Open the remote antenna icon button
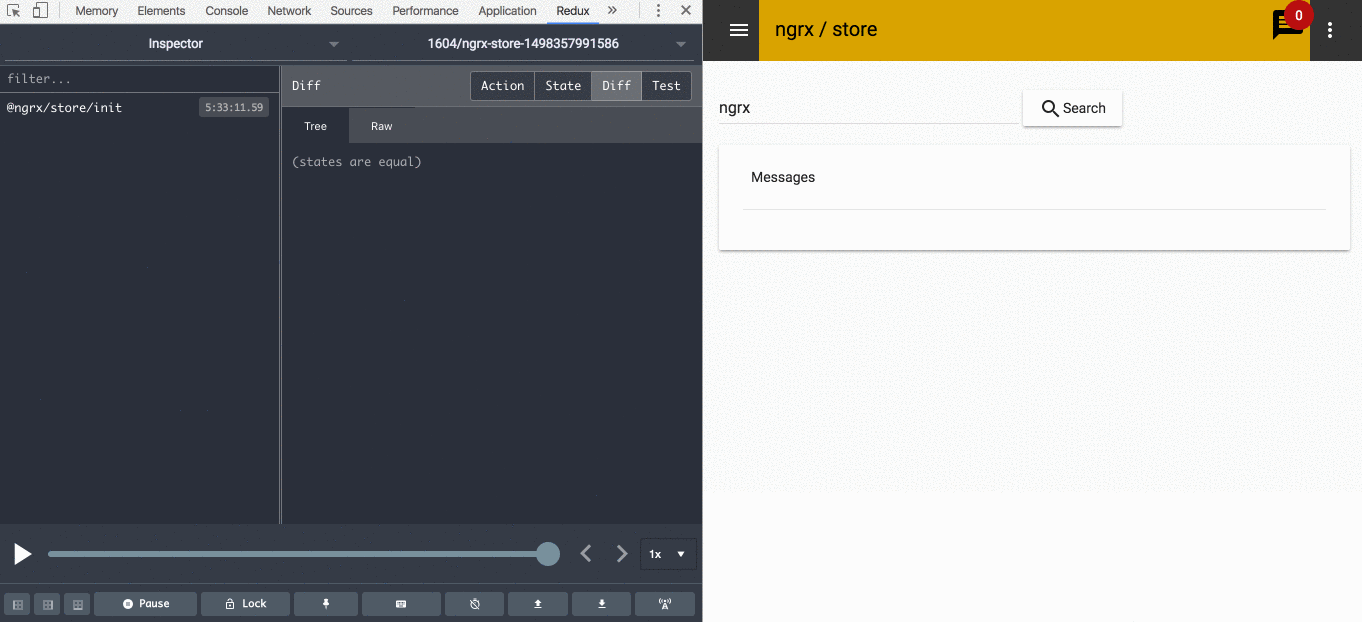1362x622 pixels. [665, 604]
